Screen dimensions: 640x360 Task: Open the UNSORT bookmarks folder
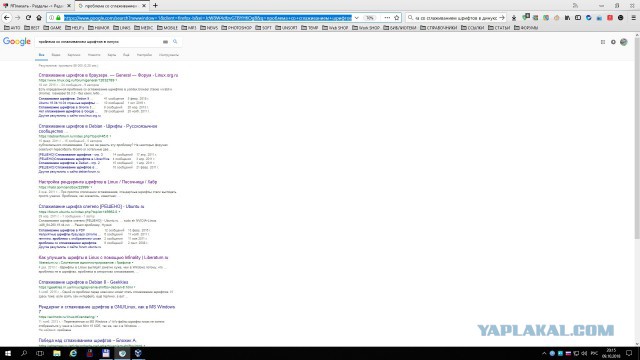point(287,28)
